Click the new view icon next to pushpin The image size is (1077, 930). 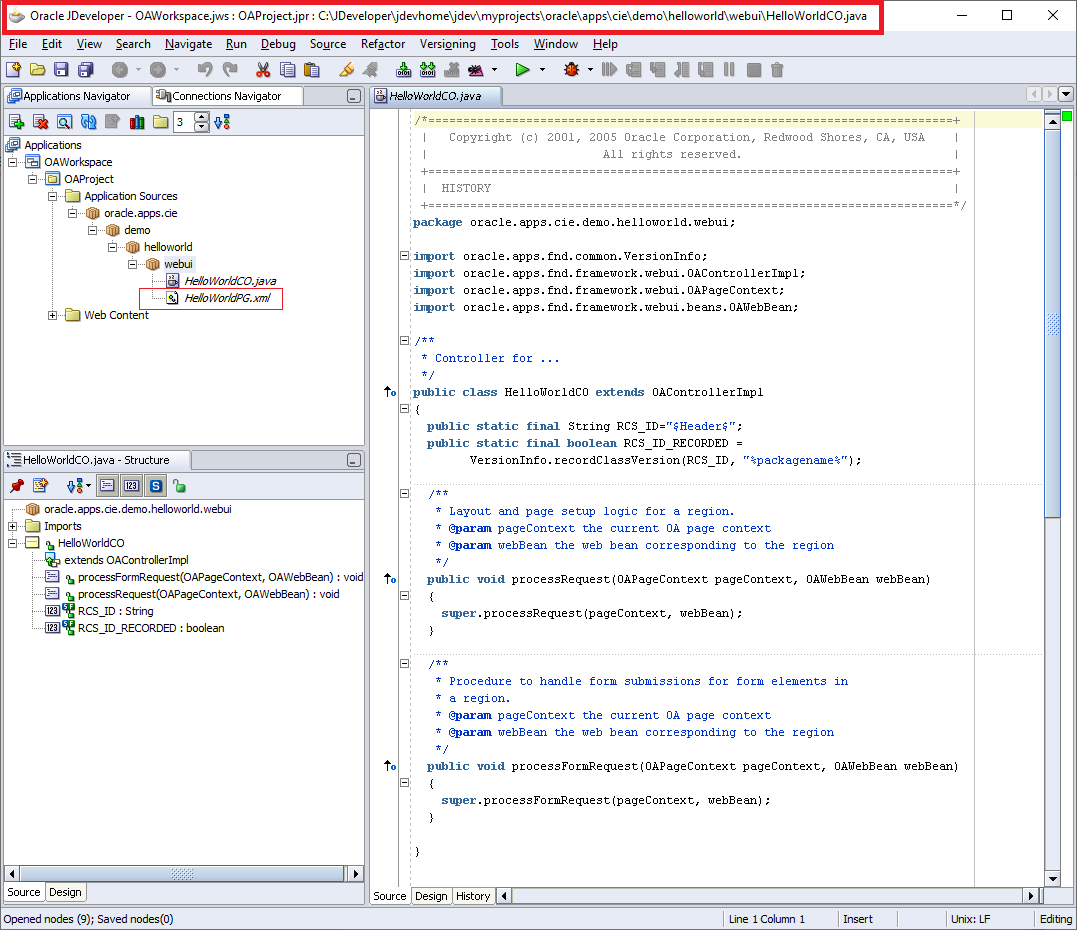pos(41,486)
